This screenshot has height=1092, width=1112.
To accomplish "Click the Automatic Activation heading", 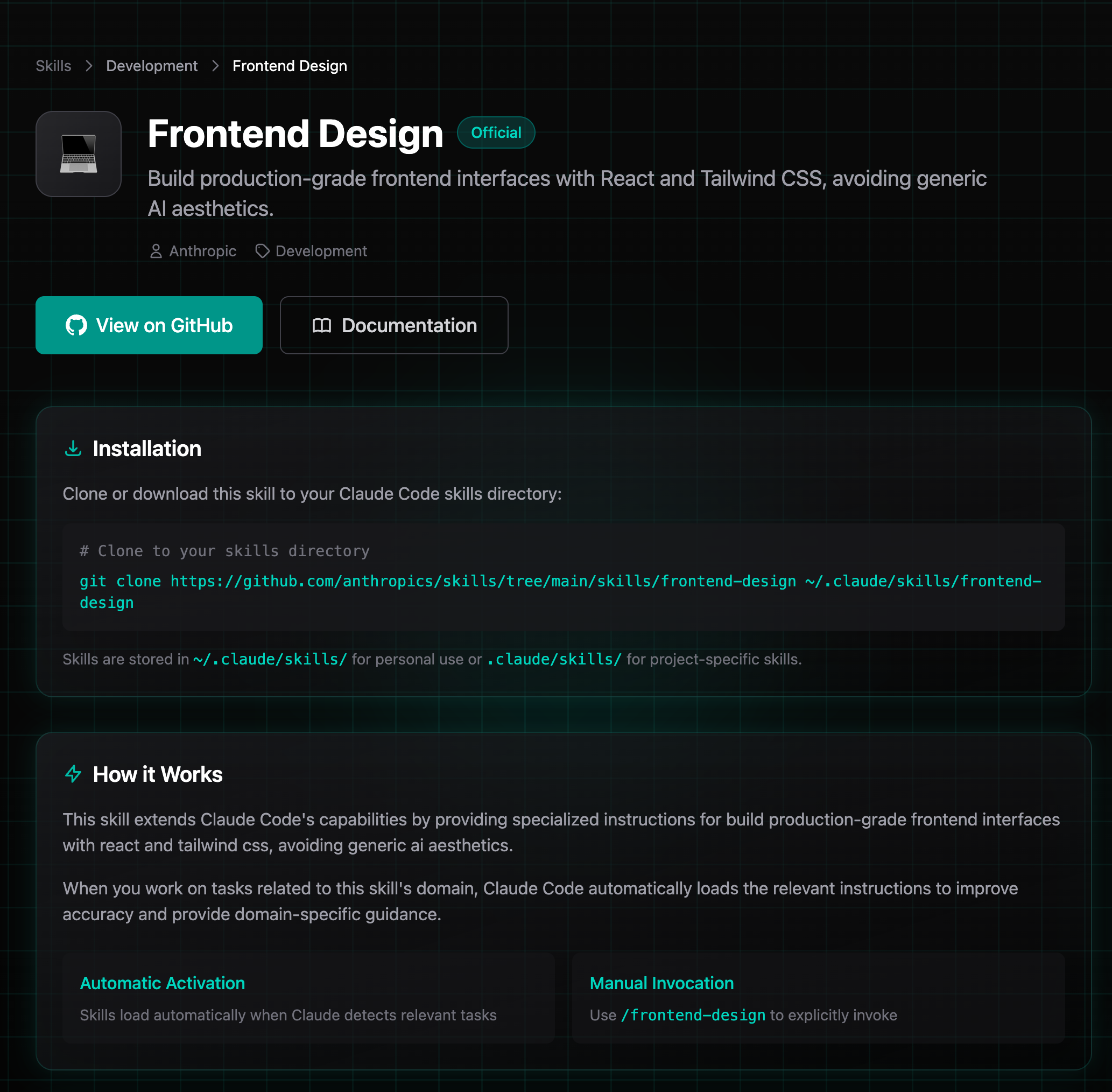I will pos(162,983).
